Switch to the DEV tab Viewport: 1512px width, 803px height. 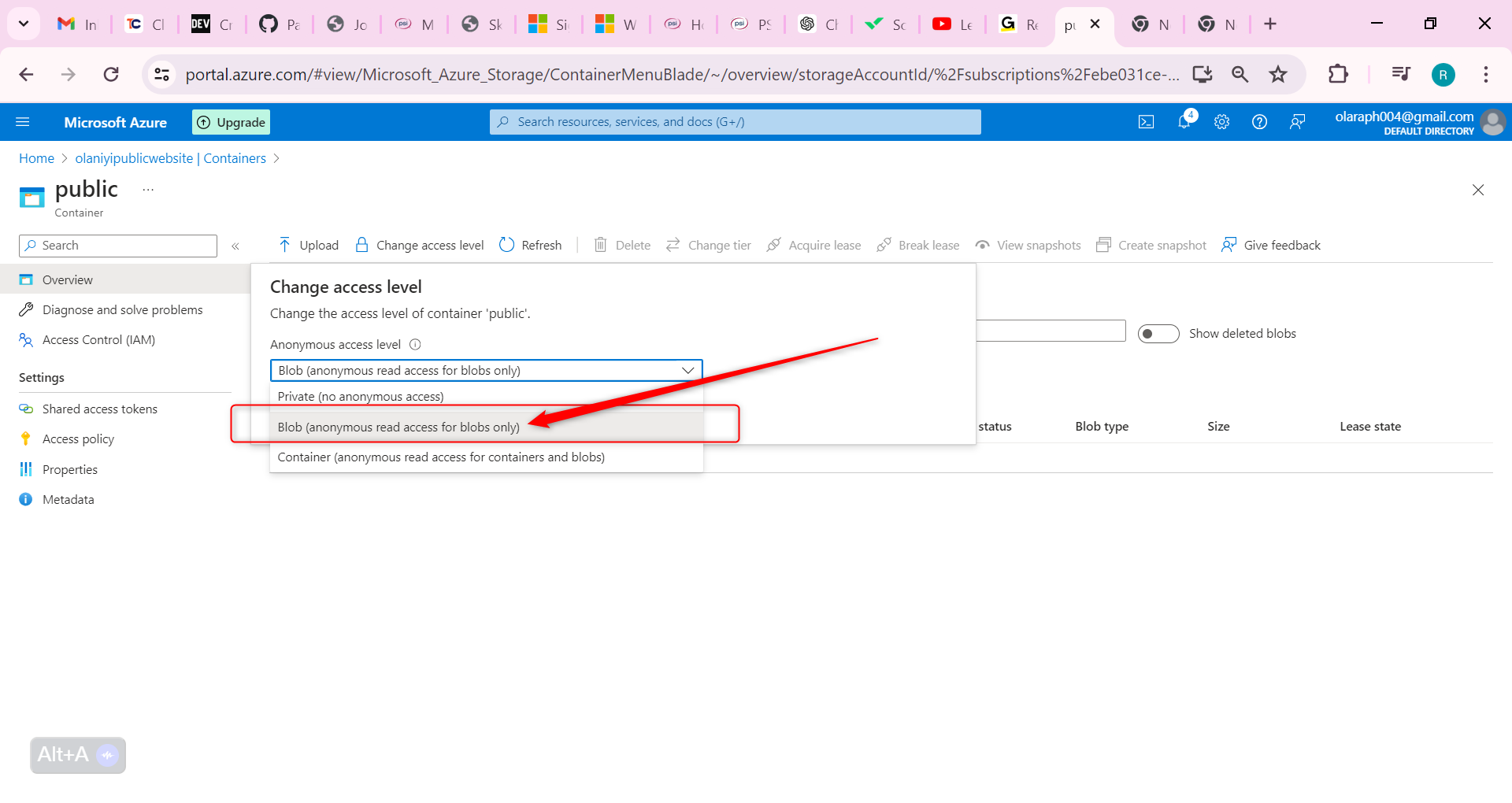[213, 24]
